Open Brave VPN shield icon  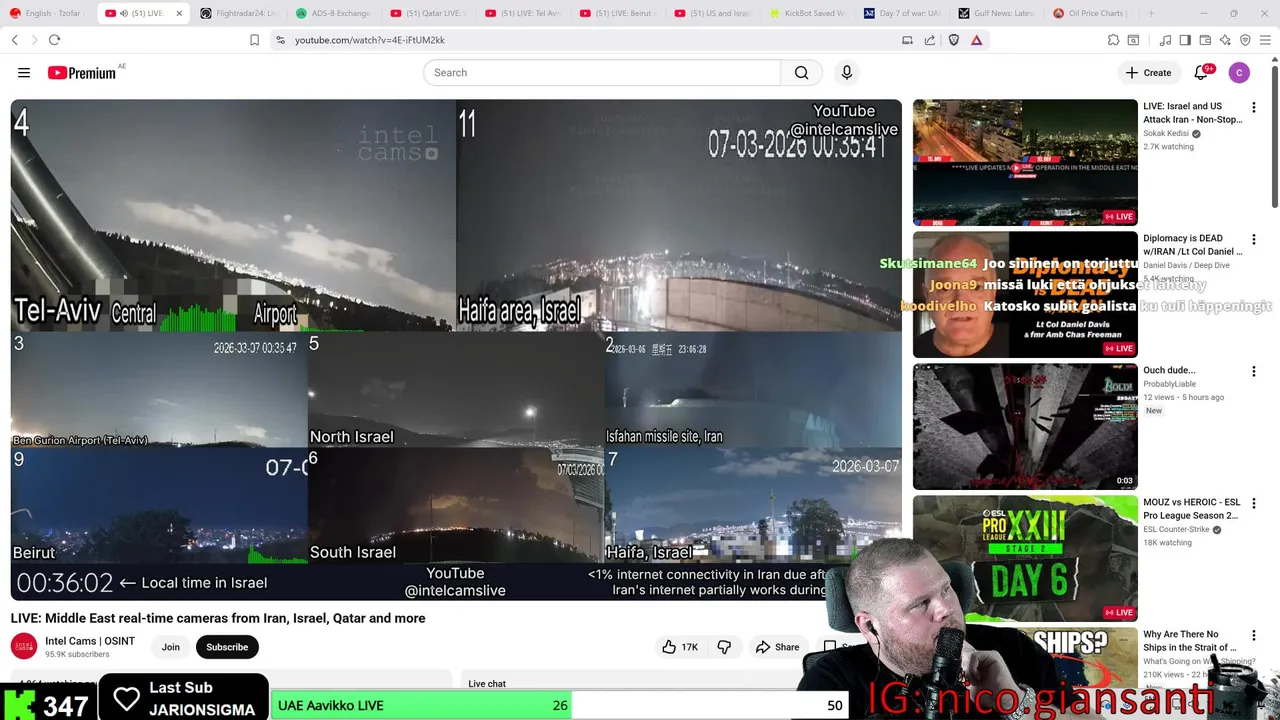point(1245,40)
